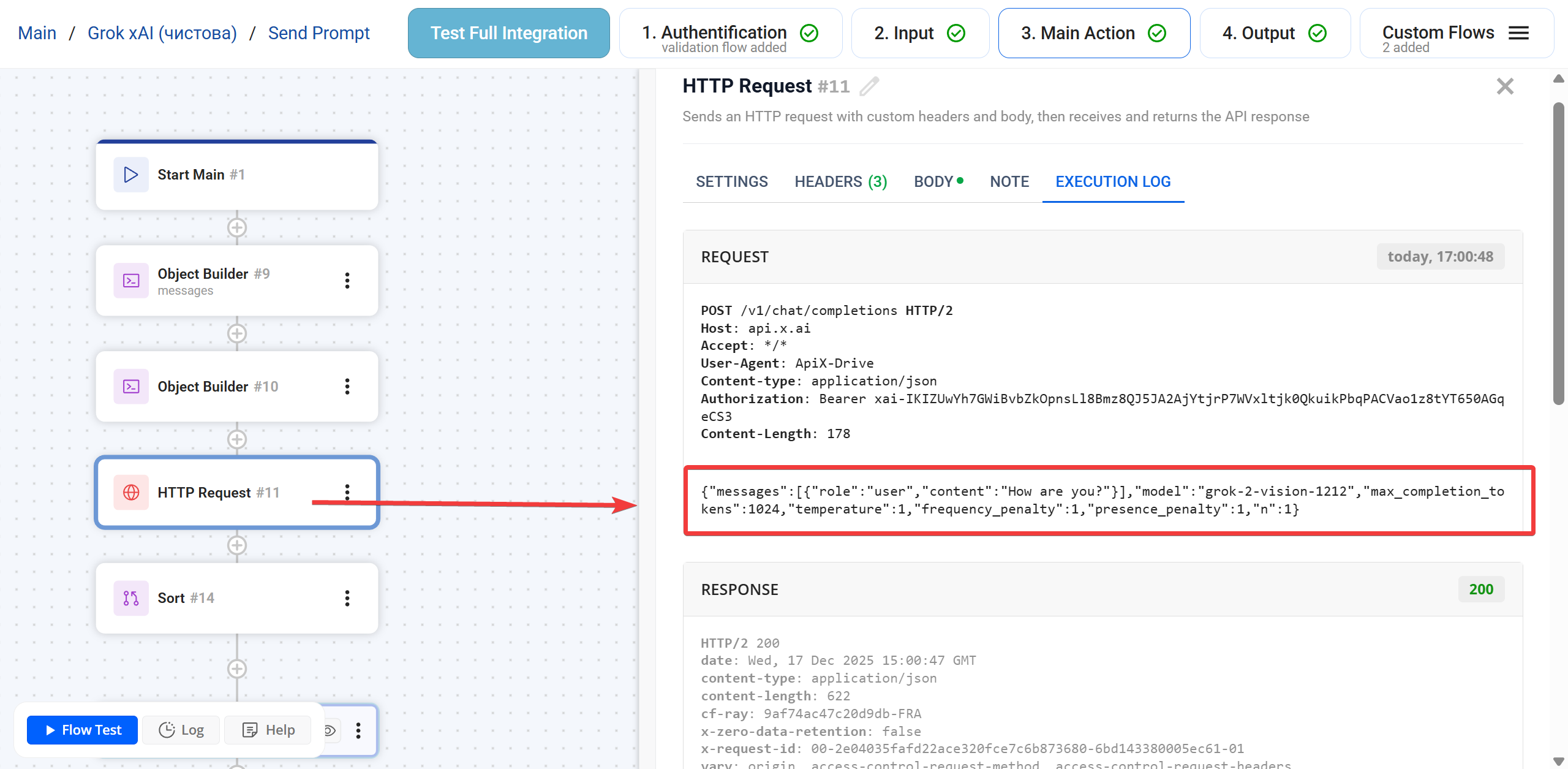The width and height of the screenshot is (1568, 769).
Task: Click the Object Builder #9 node icon
Action: [130, 280]
